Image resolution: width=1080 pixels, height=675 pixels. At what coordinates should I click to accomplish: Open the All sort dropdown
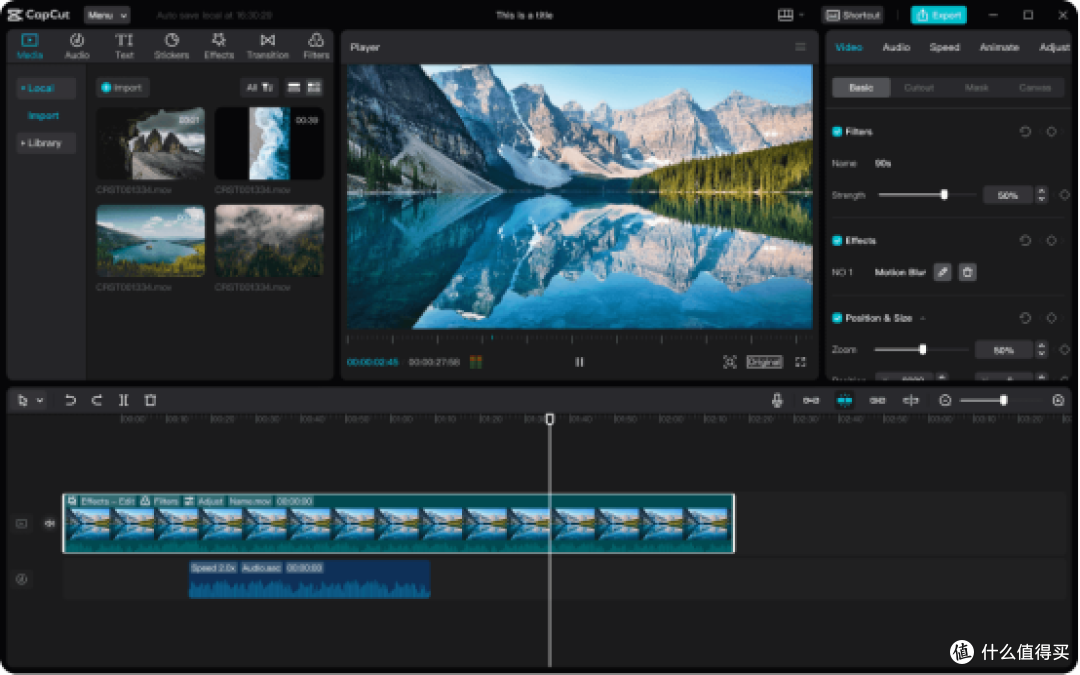(259, 87)
